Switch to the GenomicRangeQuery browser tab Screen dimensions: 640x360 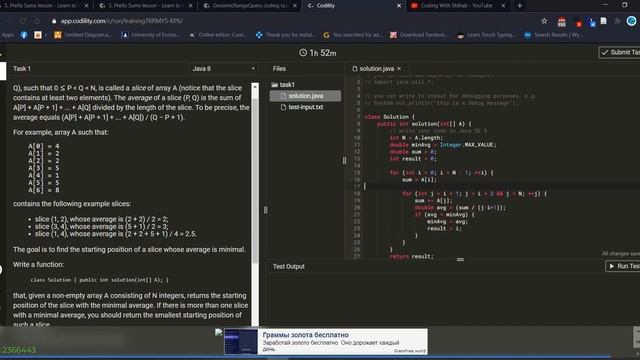tap(249, 6)
